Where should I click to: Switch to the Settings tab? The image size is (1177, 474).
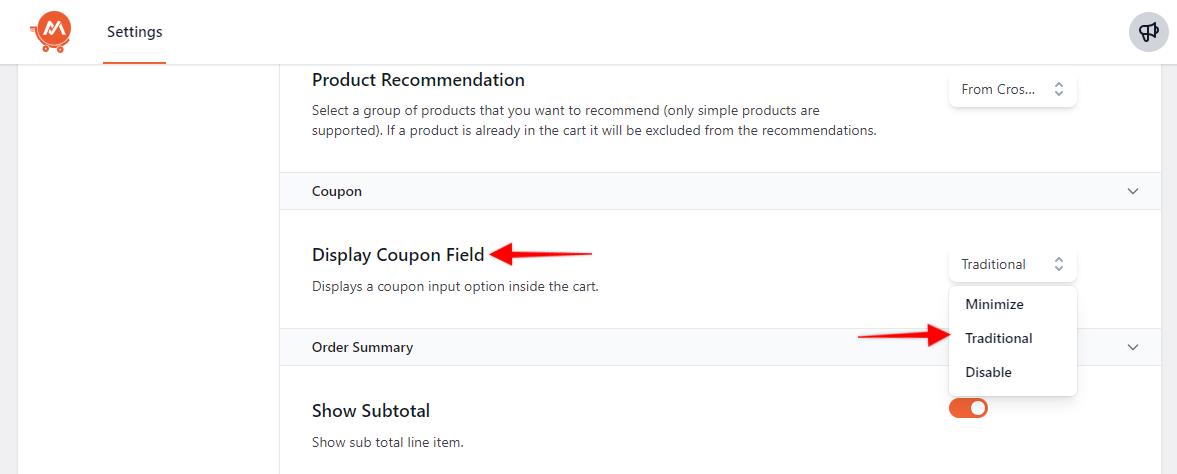click(x=134, y=32)
